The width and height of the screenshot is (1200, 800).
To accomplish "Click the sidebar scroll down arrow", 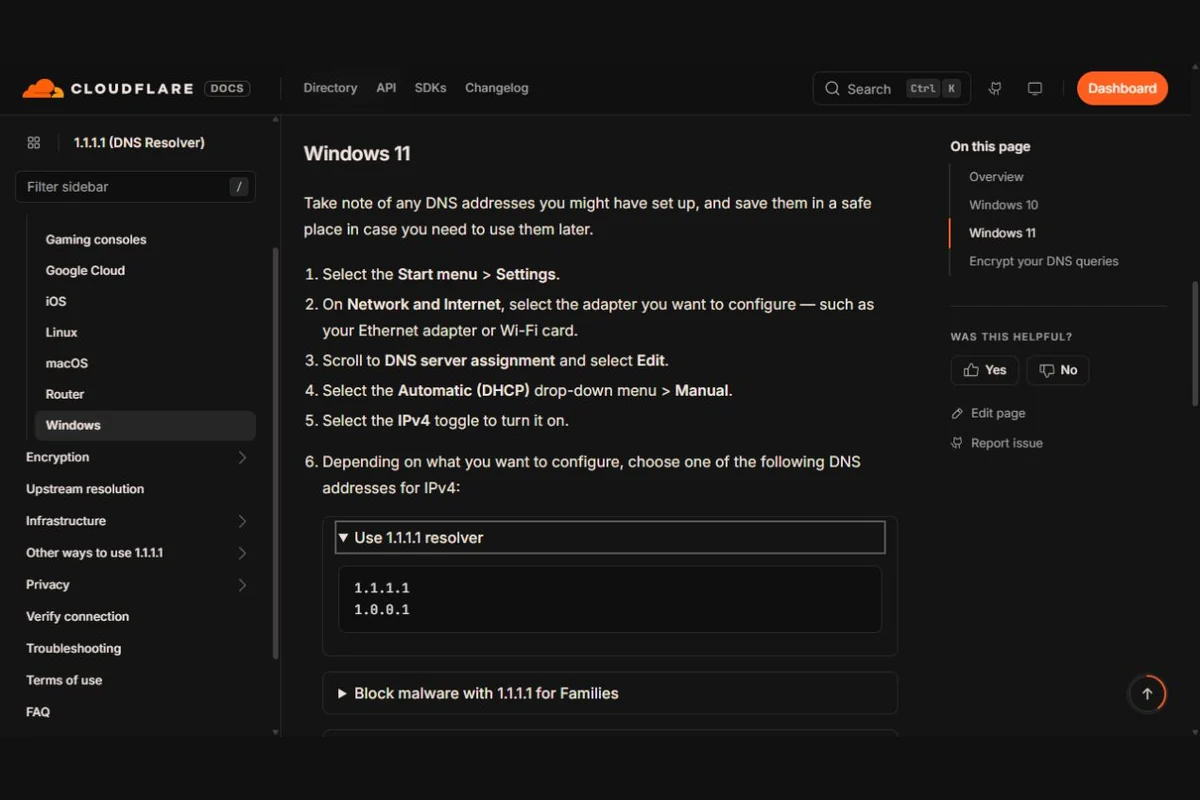I will pyautogui.click(x=276, y=733).
